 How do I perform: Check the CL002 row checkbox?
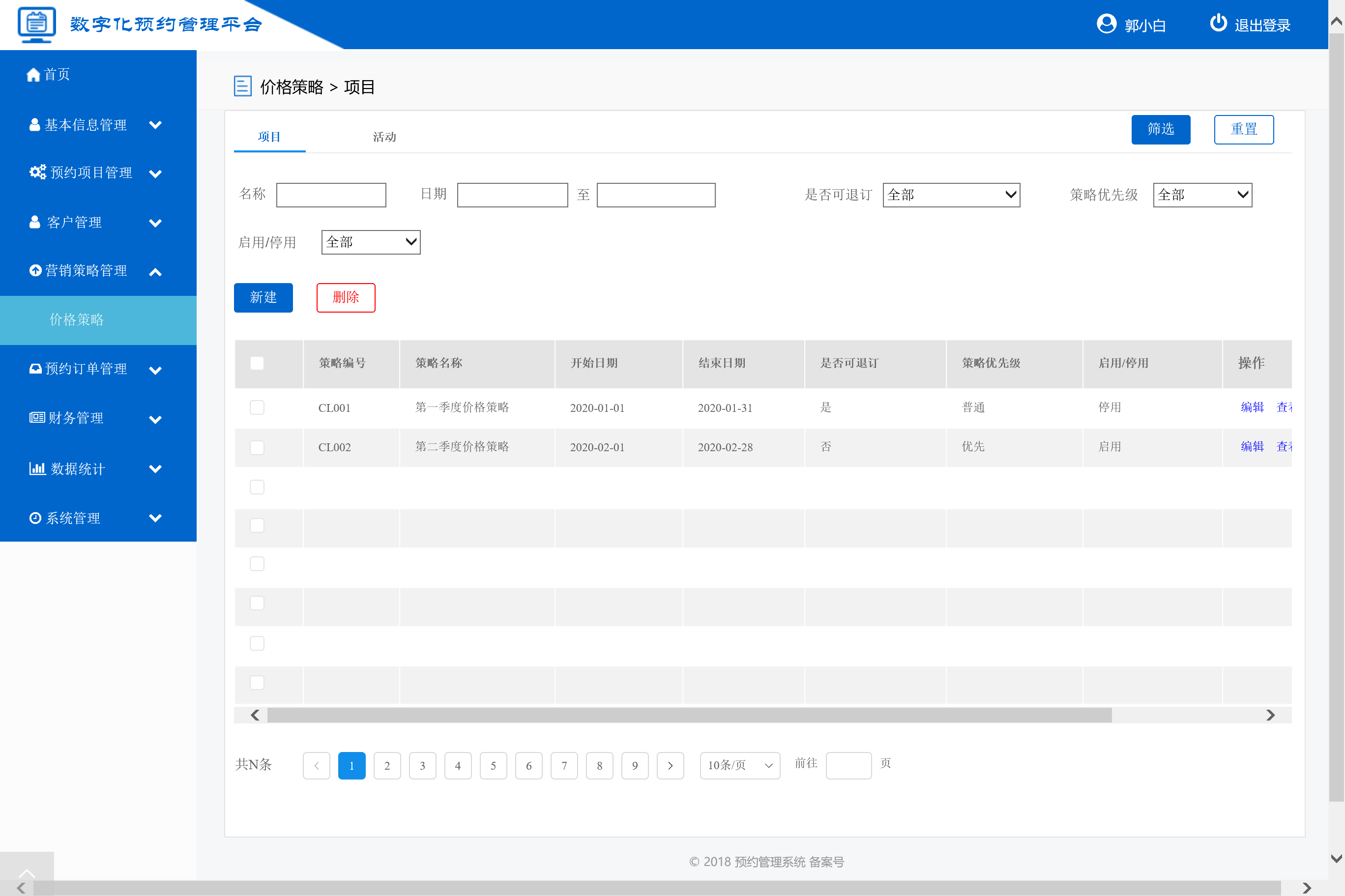[257, 447]
